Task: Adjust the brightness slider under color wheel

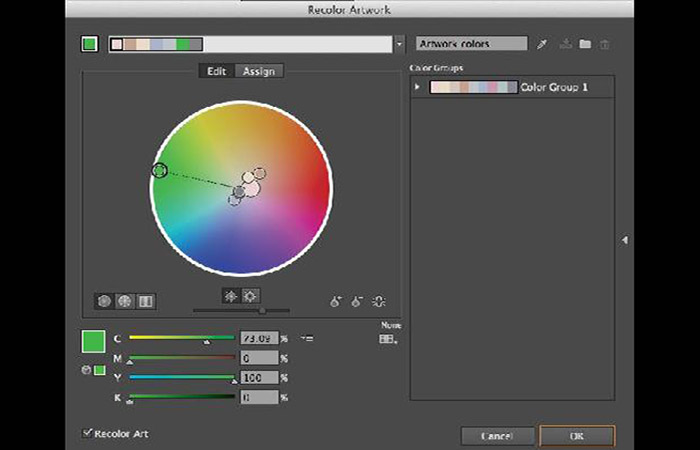Action: [x=241, y=311]
